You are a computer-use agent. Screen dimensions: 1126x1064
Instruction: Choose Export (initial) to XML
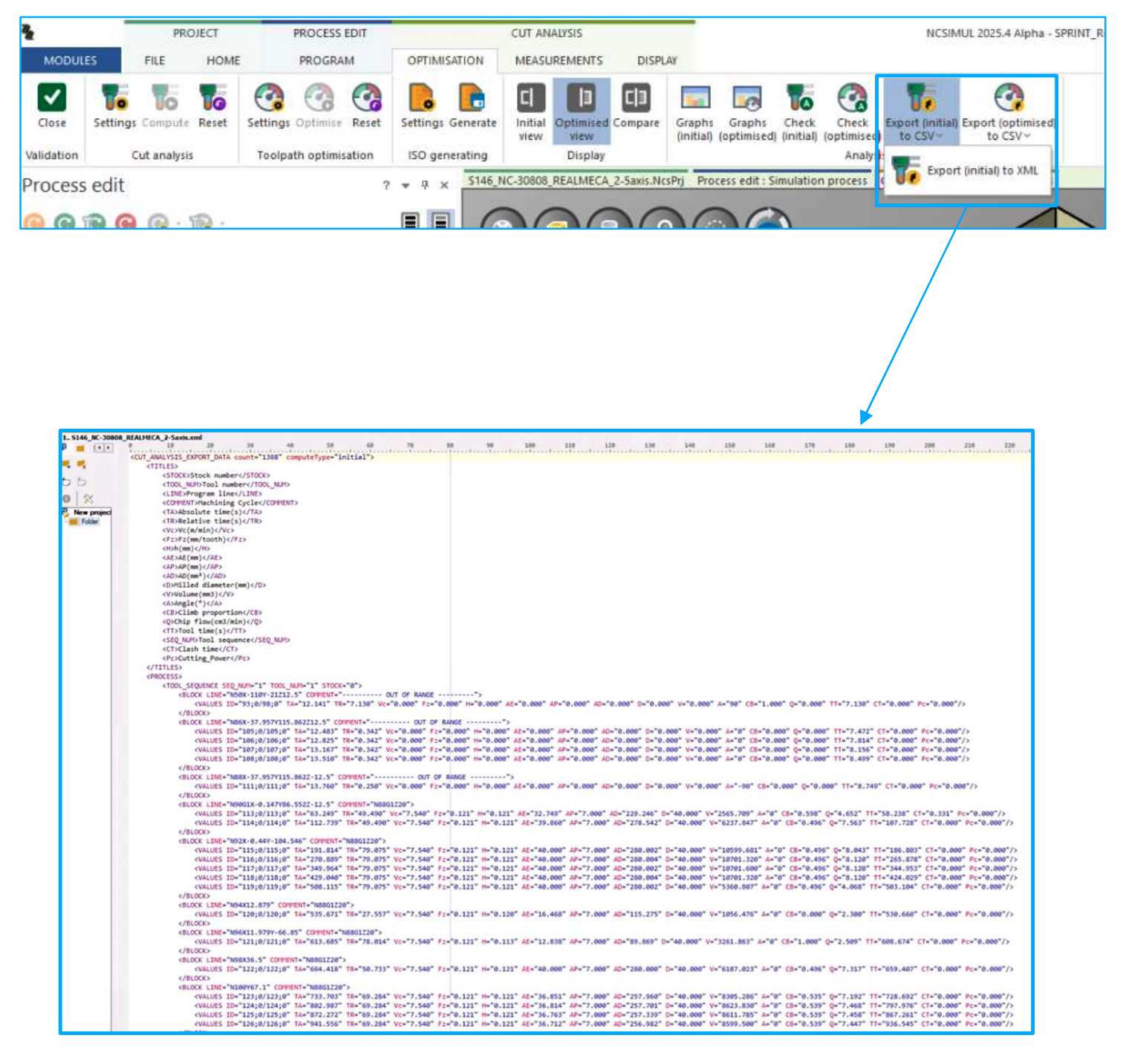click(x=982, y=170)
